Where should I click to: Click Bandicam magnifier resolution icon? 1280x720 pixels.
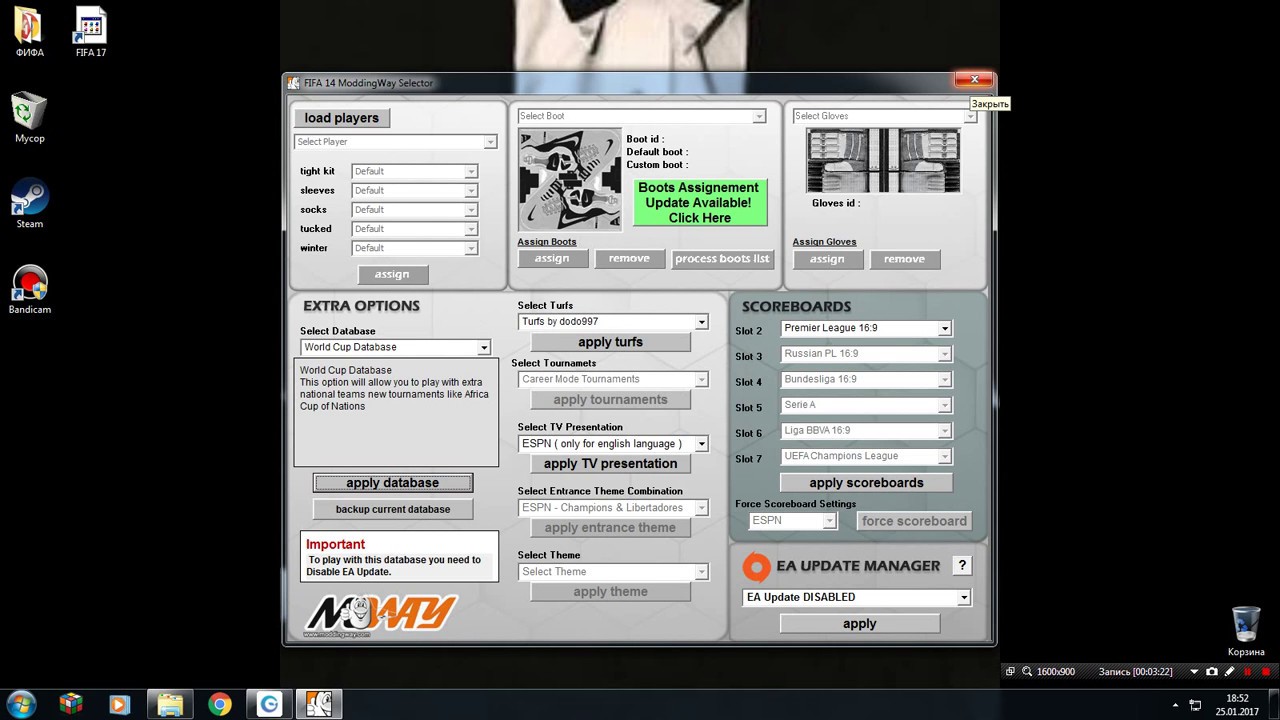point(1027,672)
